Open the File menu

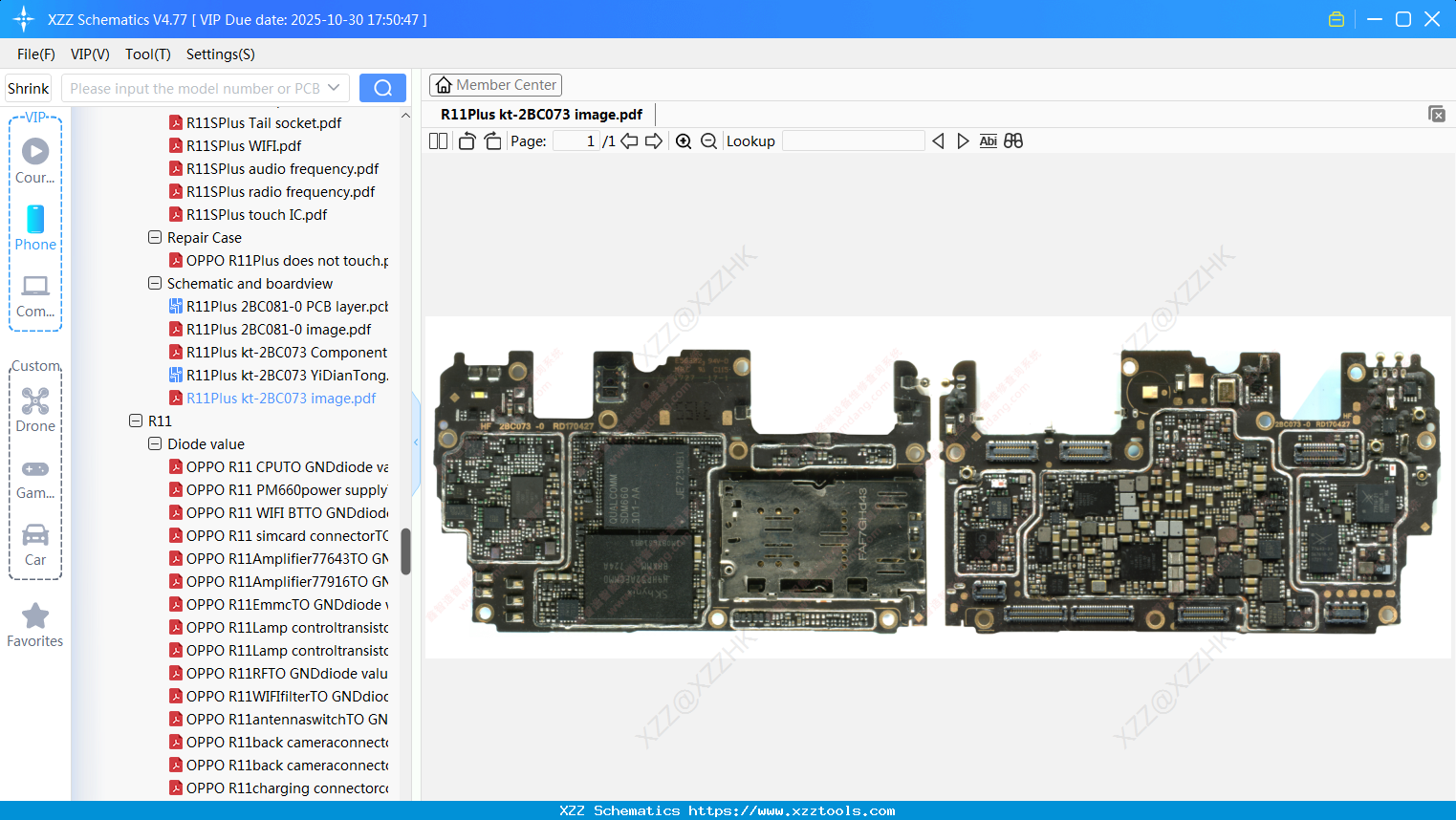pos(36,54)
